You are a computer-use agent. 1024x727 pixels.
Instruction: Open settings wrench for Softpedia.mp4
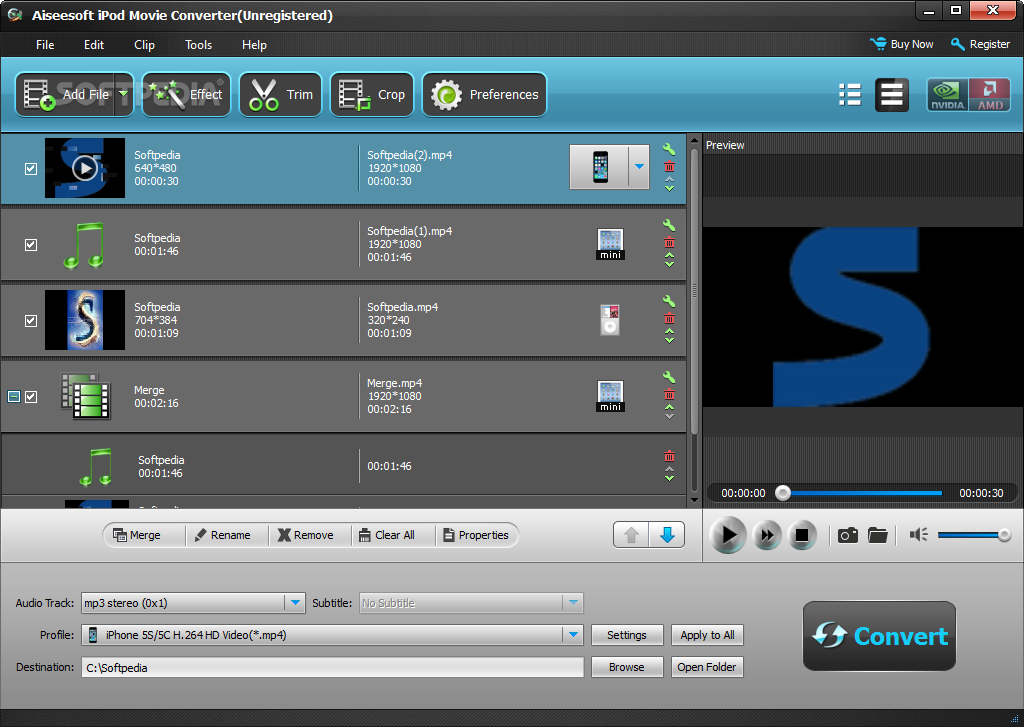(x=669, y=301)
